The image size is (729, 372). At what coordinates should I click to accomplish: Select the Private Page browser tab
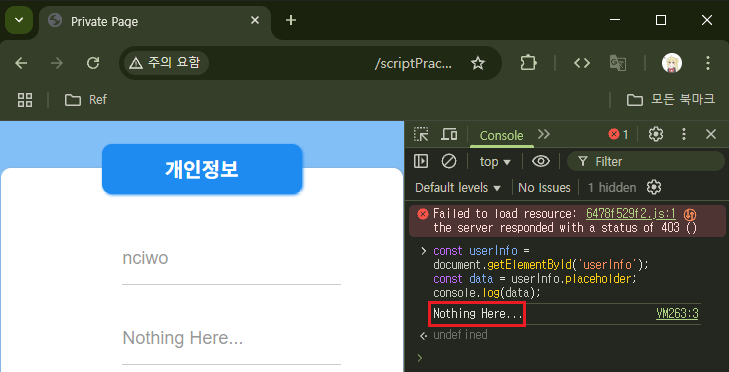[154, 21]
